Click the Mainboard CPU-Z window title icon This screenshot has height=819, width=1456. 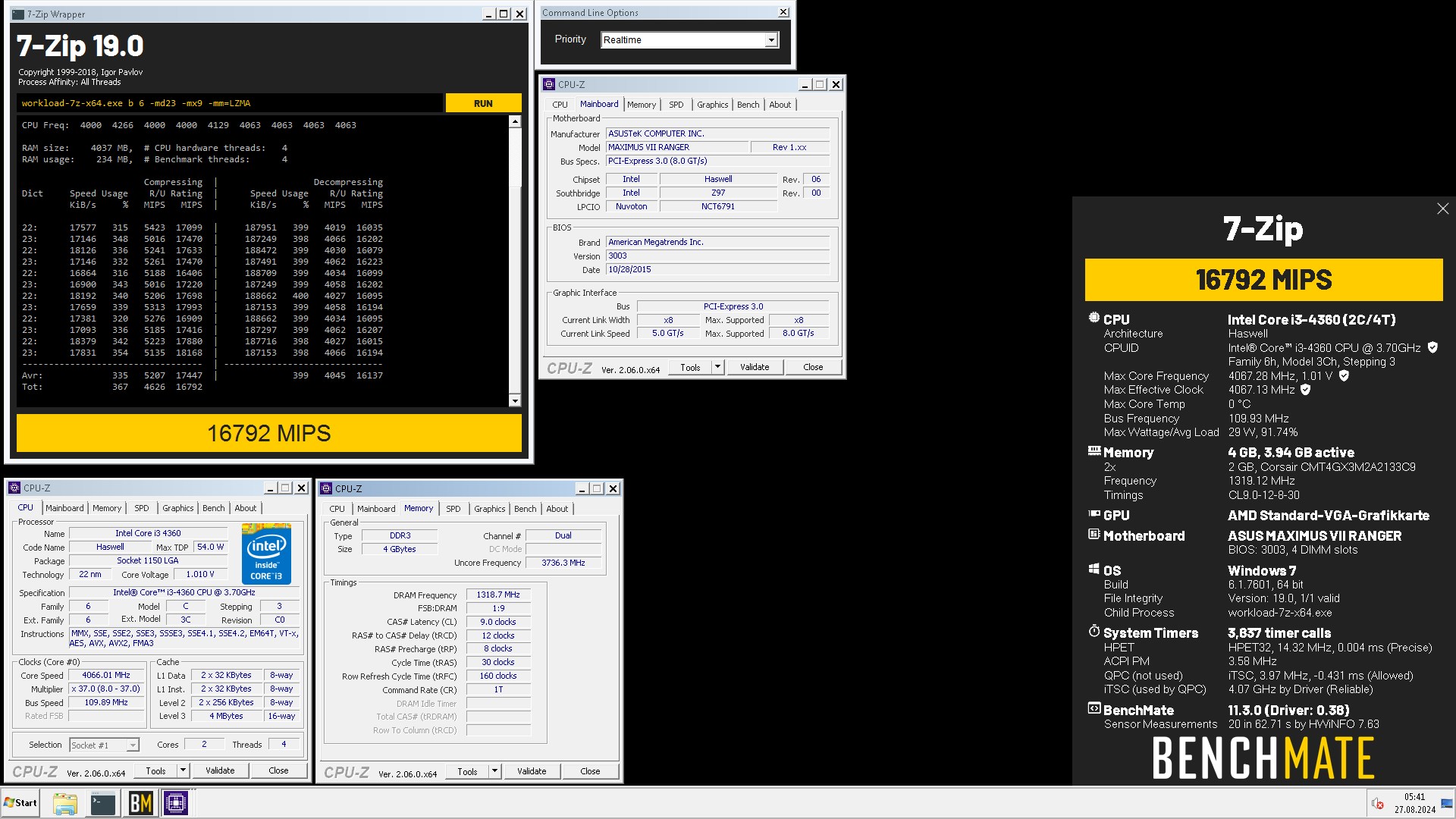coord(549,84)
